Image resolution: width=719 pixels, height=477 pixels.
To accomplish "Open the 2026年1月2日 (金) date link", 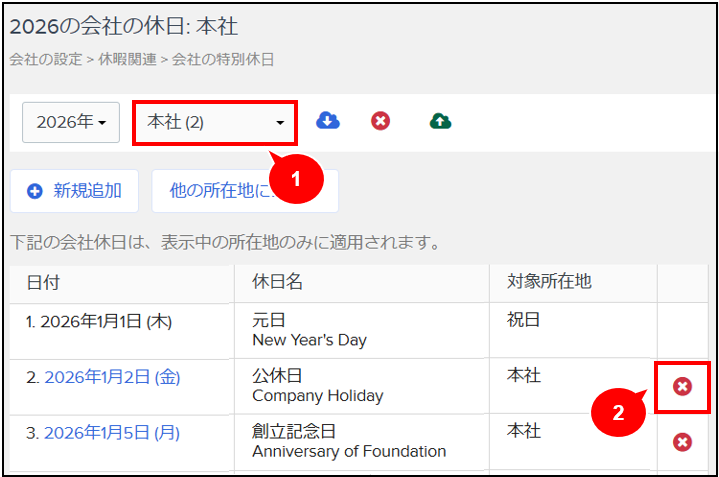I will click(112, 377).
